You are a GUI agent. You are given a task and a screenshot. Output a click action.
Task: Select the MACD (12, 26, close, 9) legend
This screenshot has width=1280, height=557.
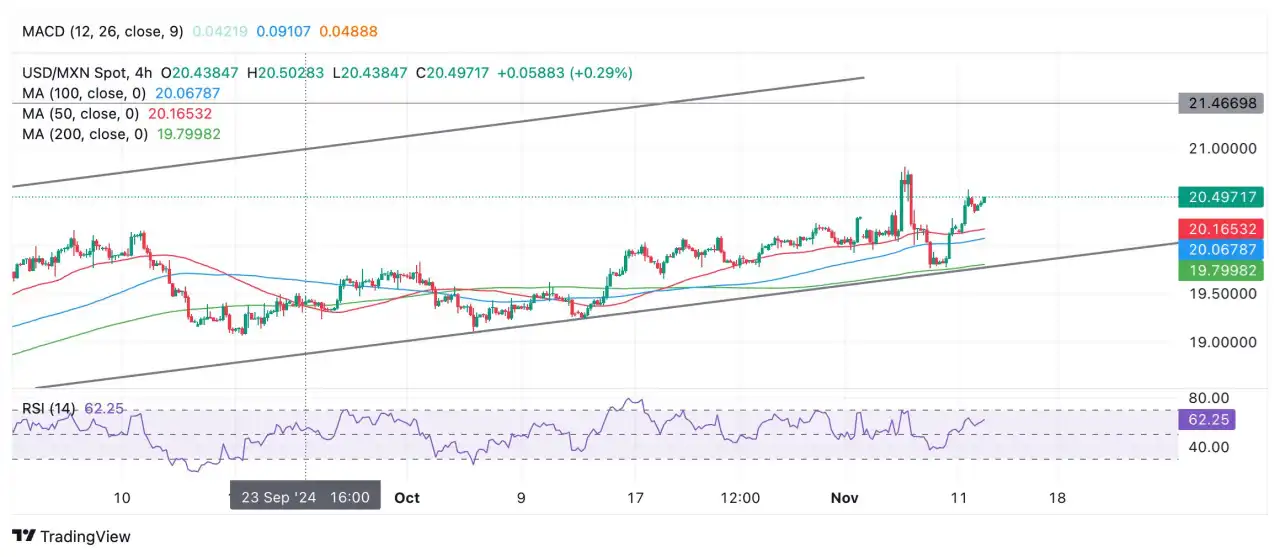coord(103,31)
